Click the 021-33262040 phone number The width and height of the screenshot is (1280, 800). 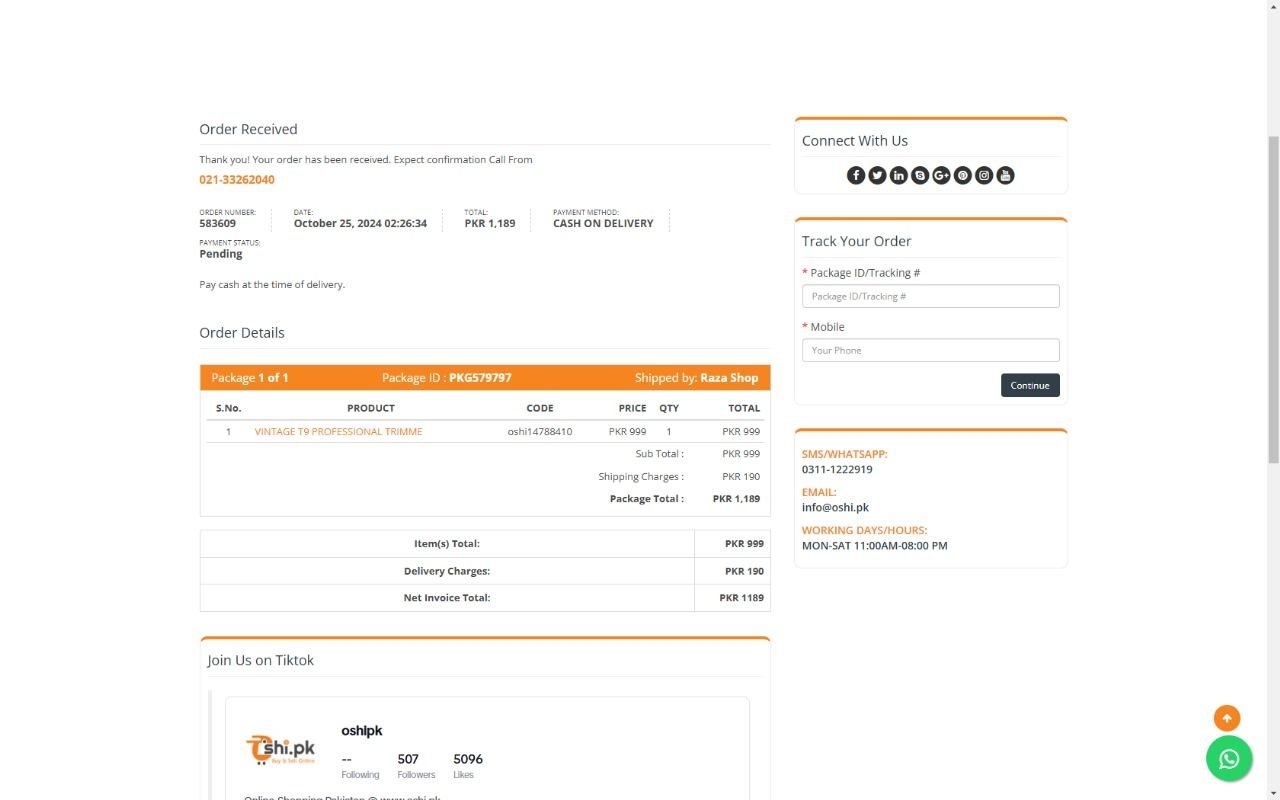pyautogui.click(x=237, y=180)
